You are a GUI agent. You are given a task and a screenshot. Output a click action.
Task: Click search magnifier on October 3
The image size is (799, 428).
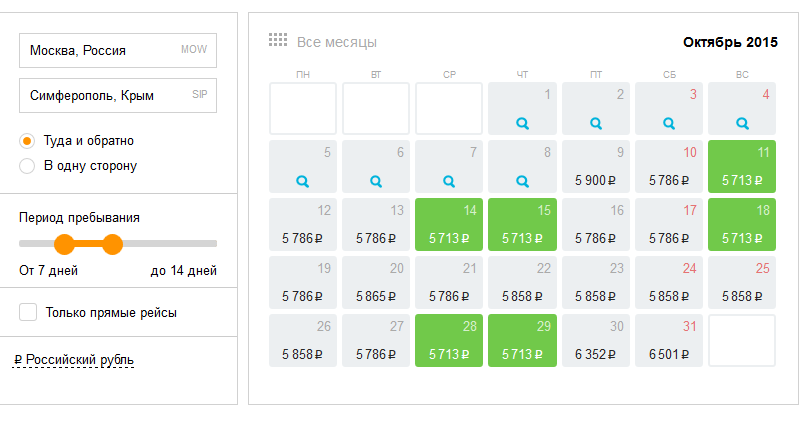tap(669, 123)
